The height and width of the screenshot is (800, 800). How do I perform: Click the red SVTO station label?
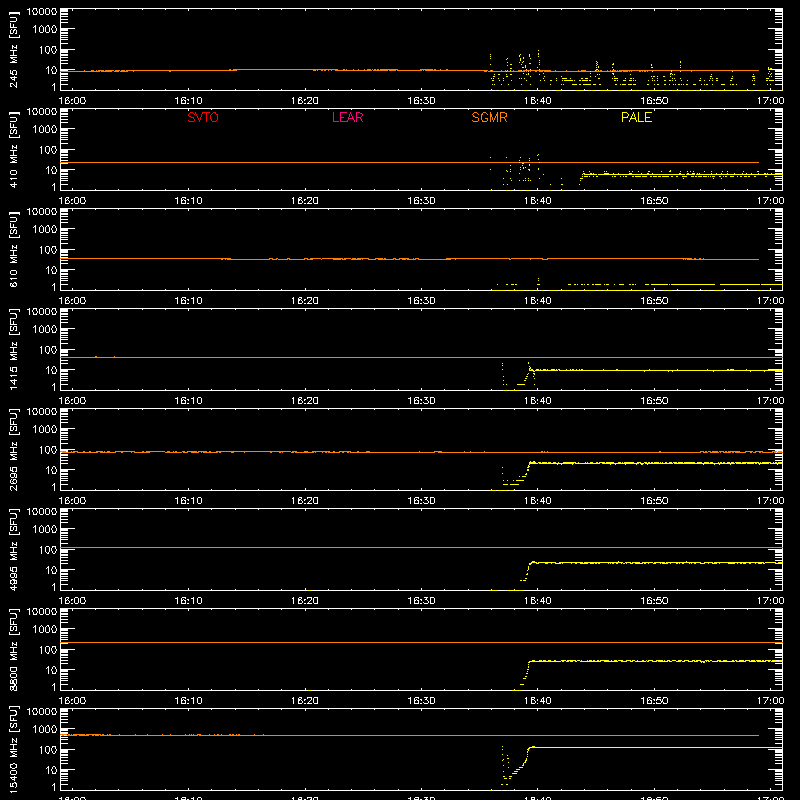coord(203,117)
